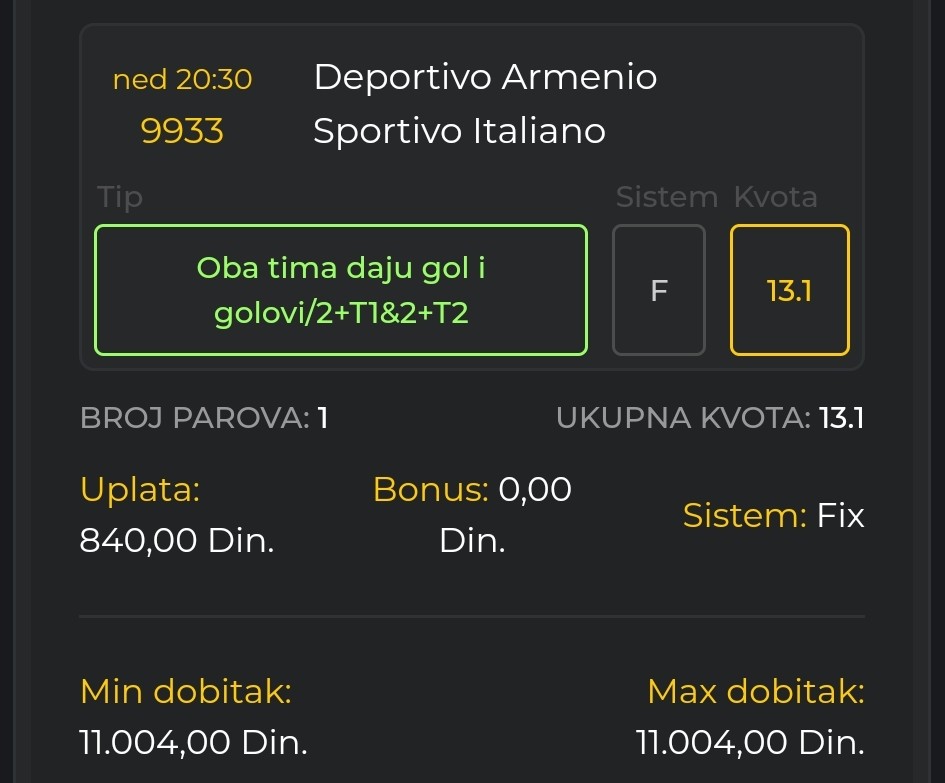Select the F system box
This screenshot has width=945, height=783.
659,290
